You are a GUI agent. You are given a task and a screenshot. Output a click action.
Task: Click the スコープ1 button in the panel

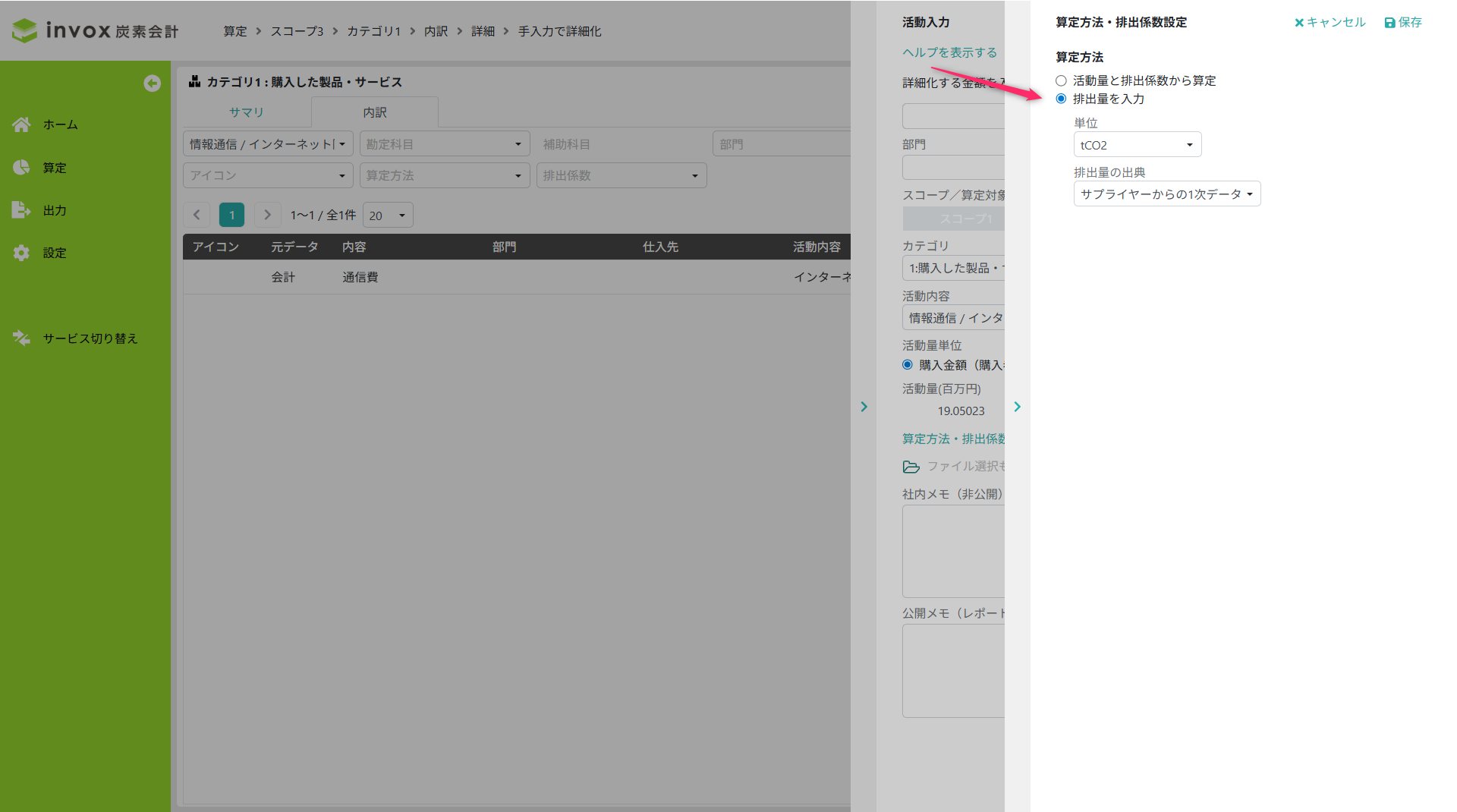[954, 219]
